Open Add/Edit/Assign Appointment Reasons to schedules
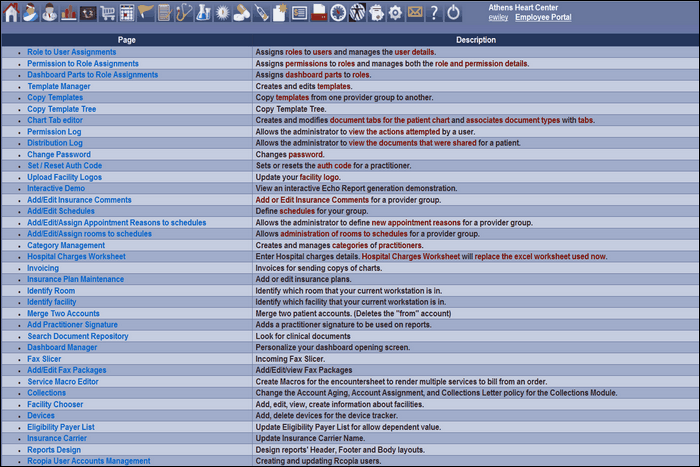Image resolution: width=700 pixels, height=467 pixels. point(117,223)
